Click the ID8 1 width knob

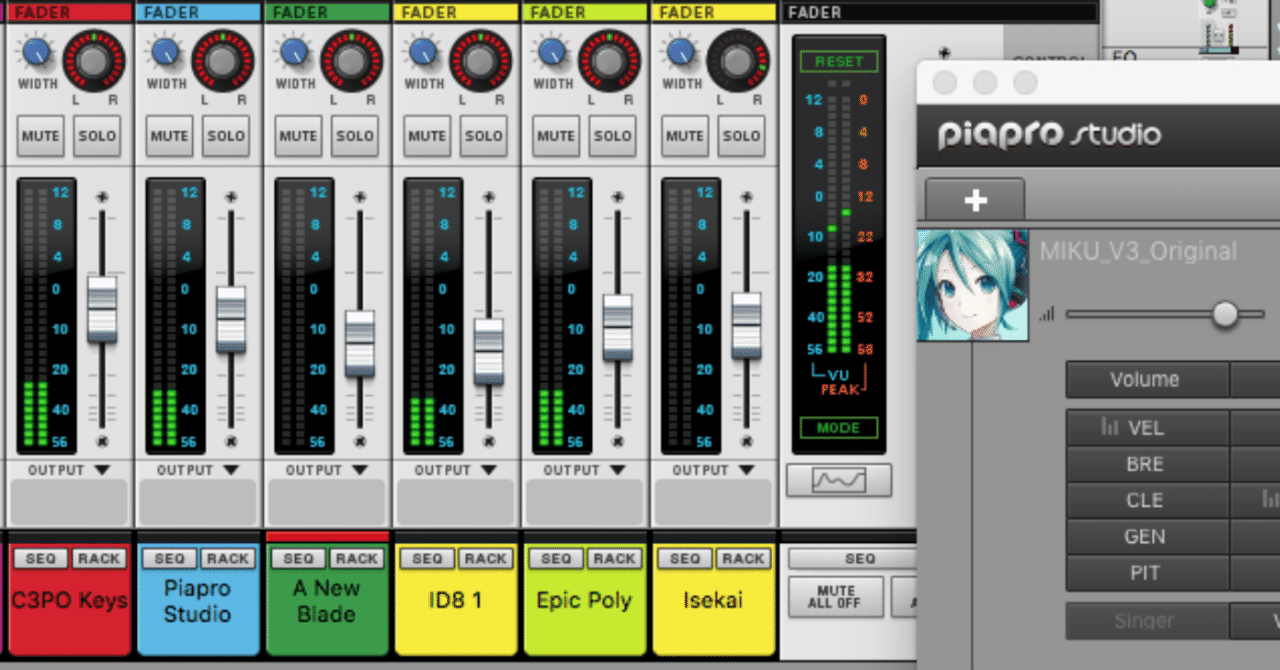[x=424, y=52]
